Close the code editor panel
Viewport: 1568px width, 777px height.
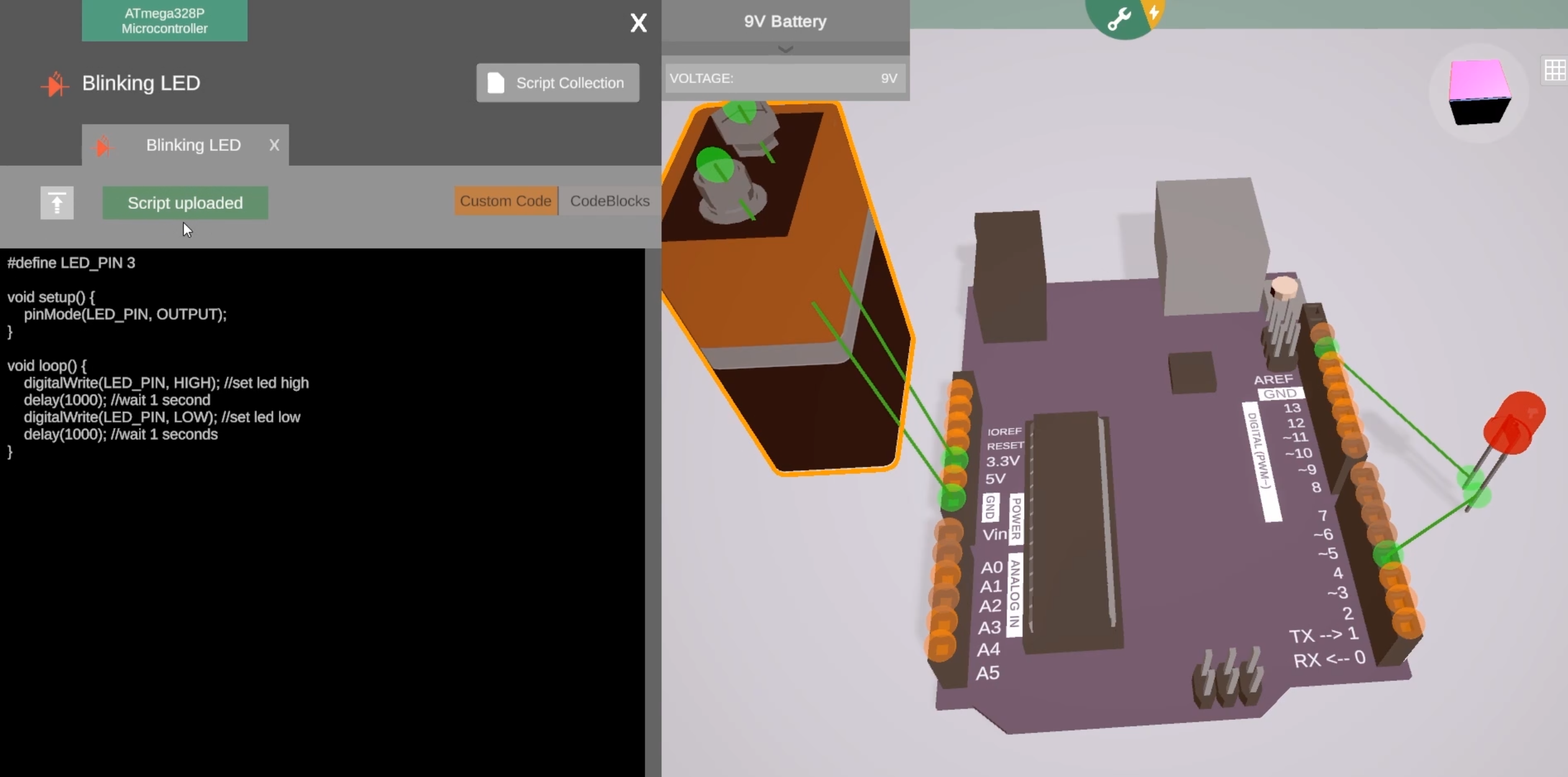pos(638,23)
